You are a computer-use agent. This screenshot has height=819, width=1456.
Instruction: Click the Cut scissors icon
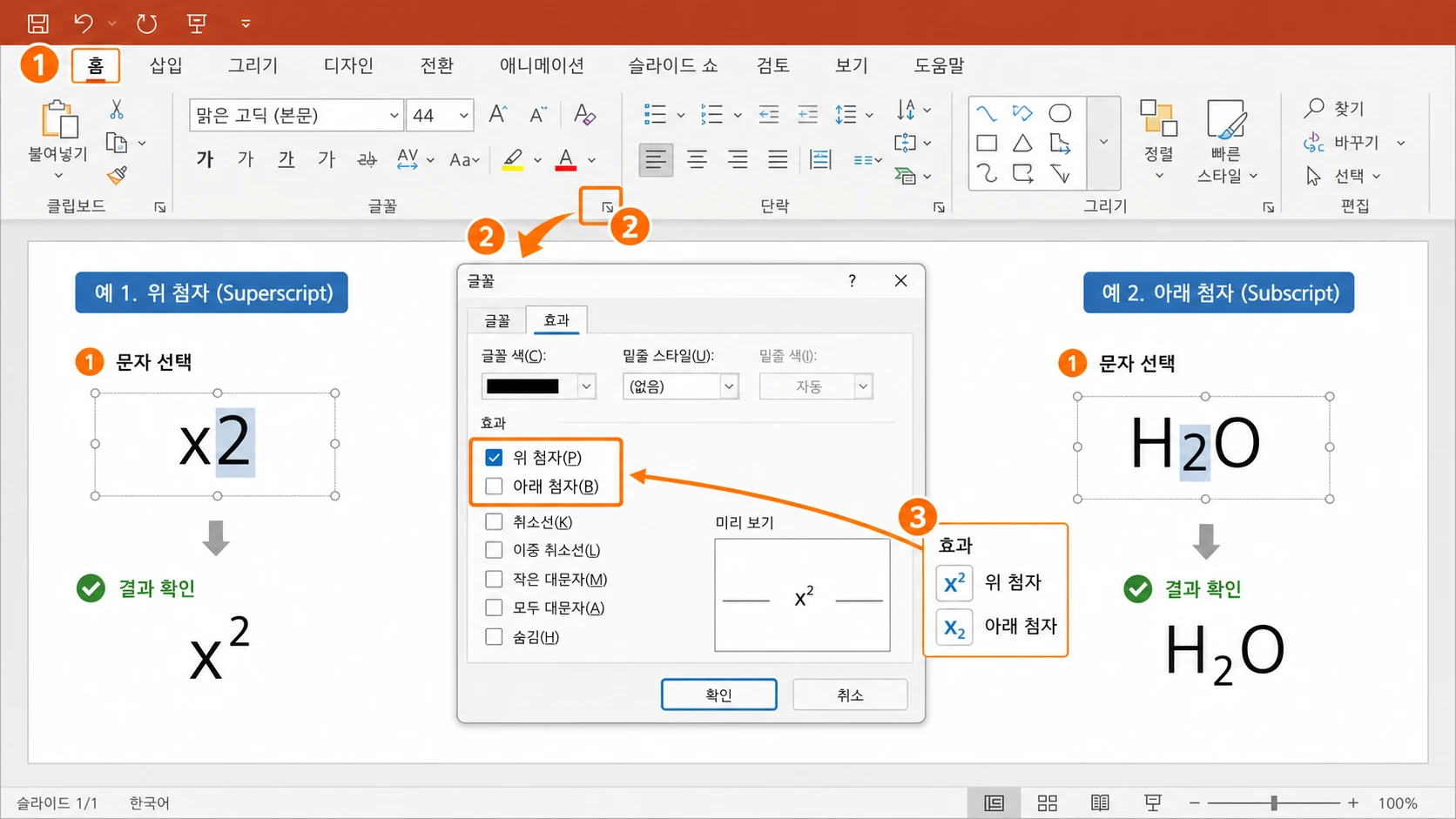click(117, 110)
